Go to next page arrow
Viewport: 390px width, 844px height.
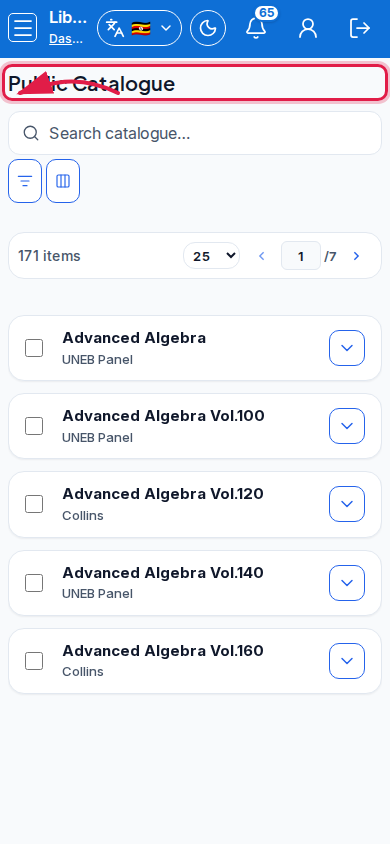[356, 256]
